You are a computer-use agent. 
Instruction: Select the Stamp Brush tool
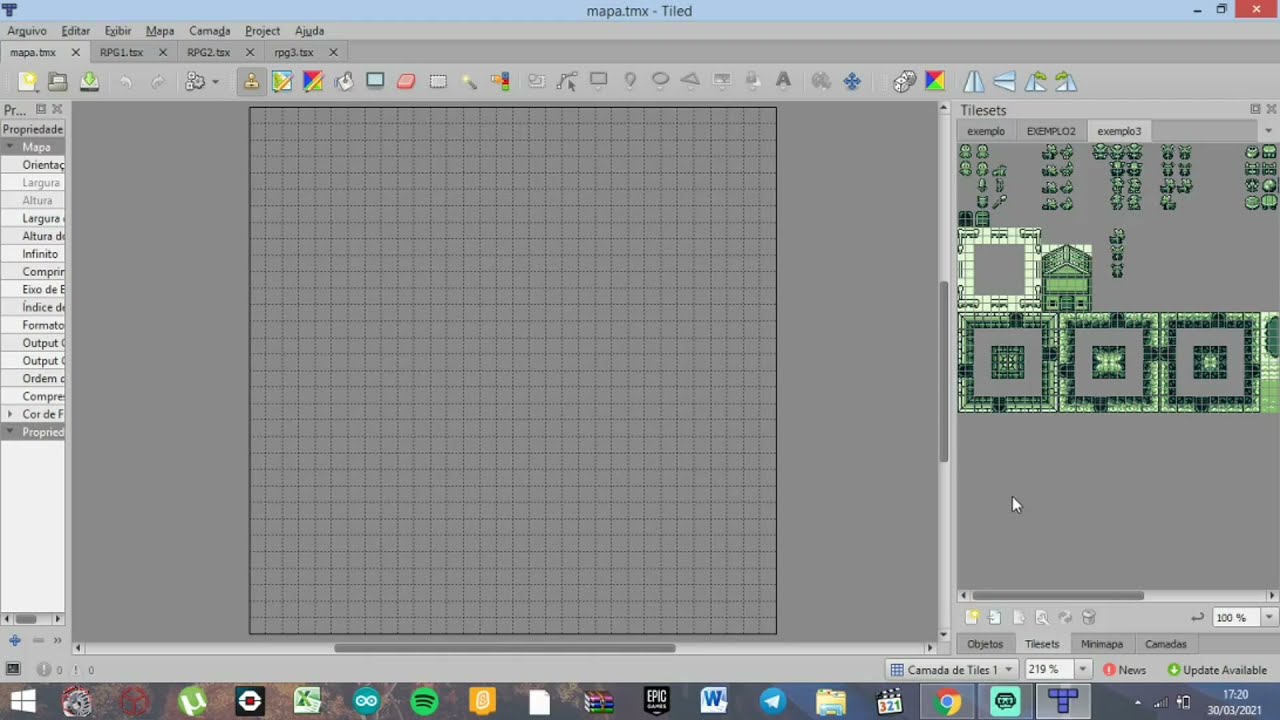tap(251, 82)
